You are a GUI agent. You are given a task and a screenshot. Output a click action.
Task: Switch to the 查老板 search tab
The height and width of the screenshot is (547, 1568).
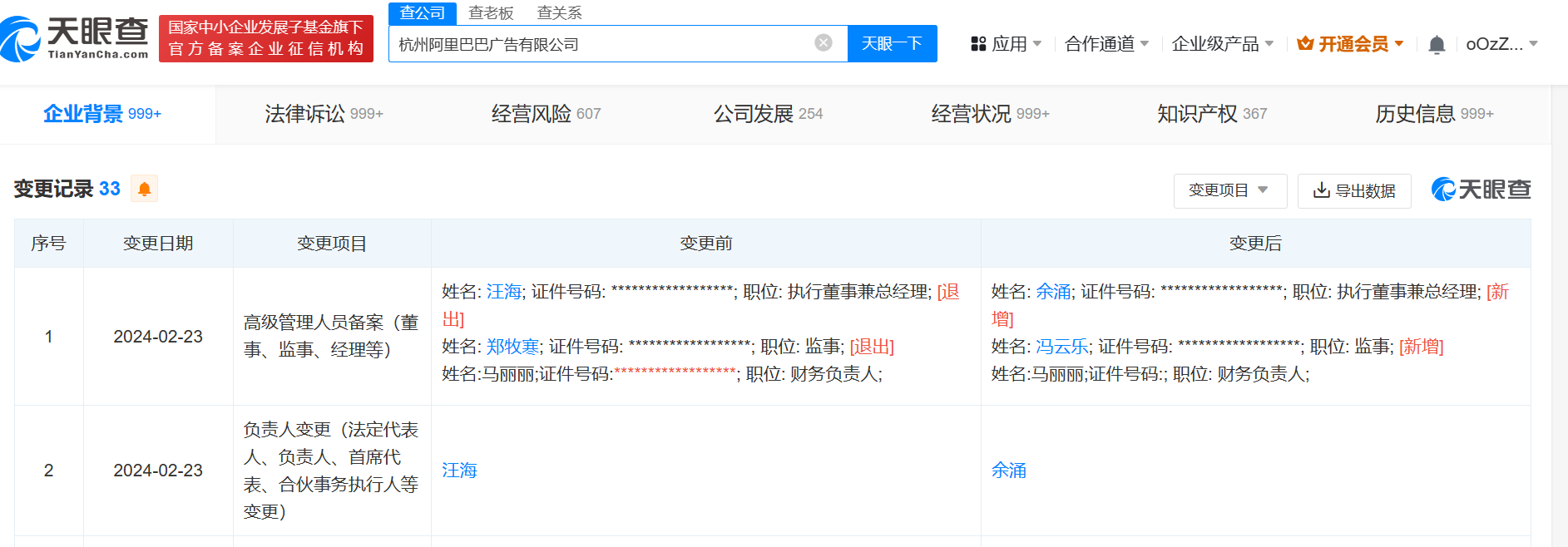point(491,13)
